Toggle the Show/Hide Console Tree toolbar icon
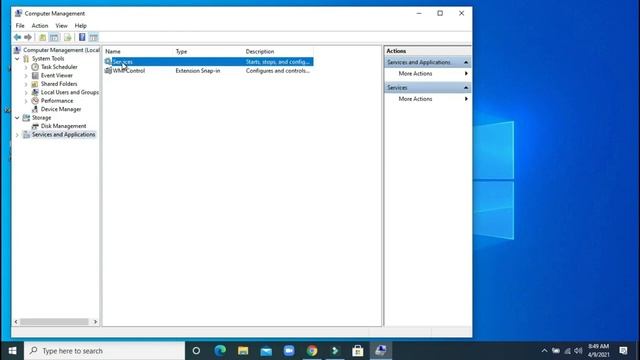This screenshot has width=640, height=360. pyautogui.click(x=54, y=38)
